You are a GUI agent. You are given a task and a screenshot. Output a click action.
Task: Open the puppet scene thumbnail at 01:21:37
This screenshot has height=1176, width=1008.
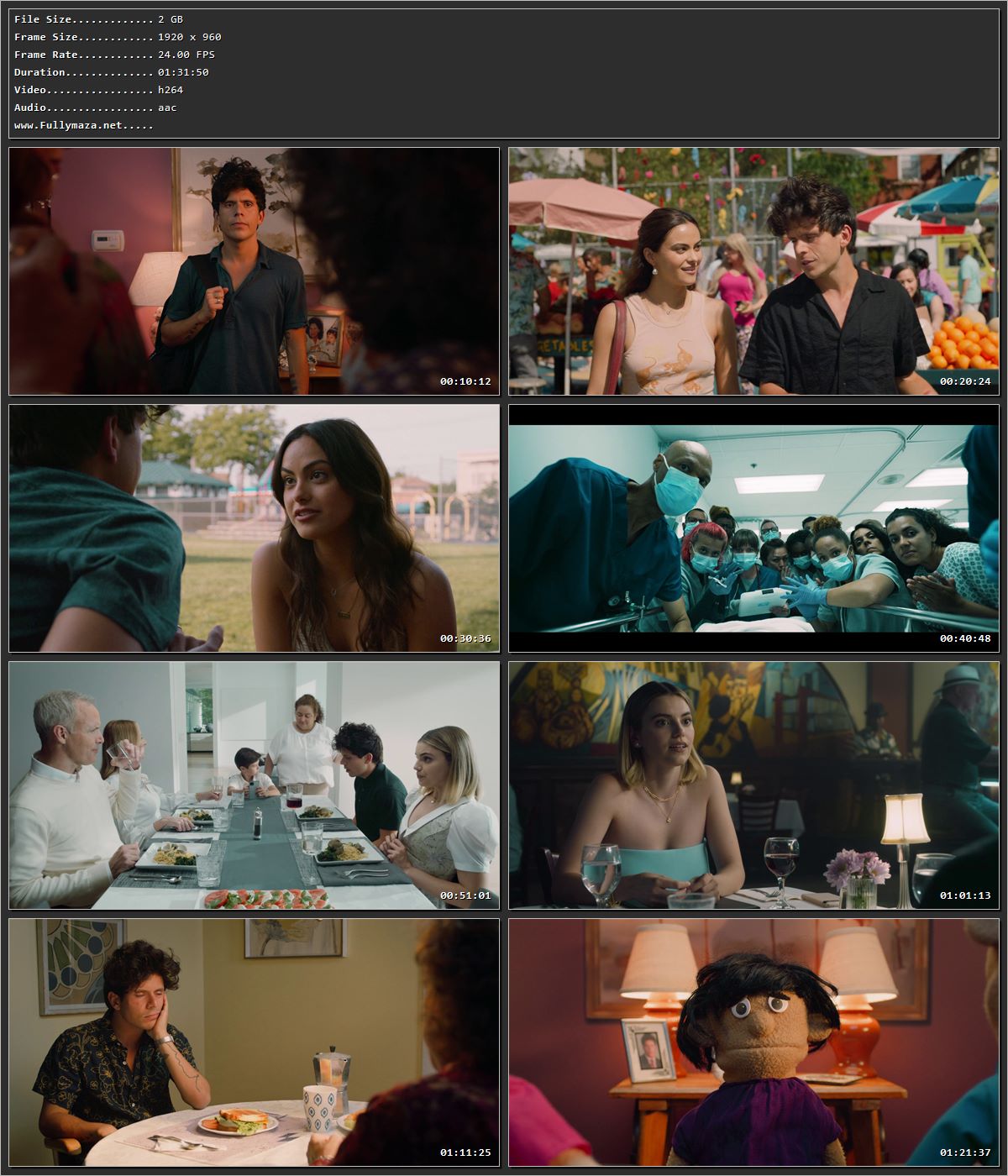753,1042
